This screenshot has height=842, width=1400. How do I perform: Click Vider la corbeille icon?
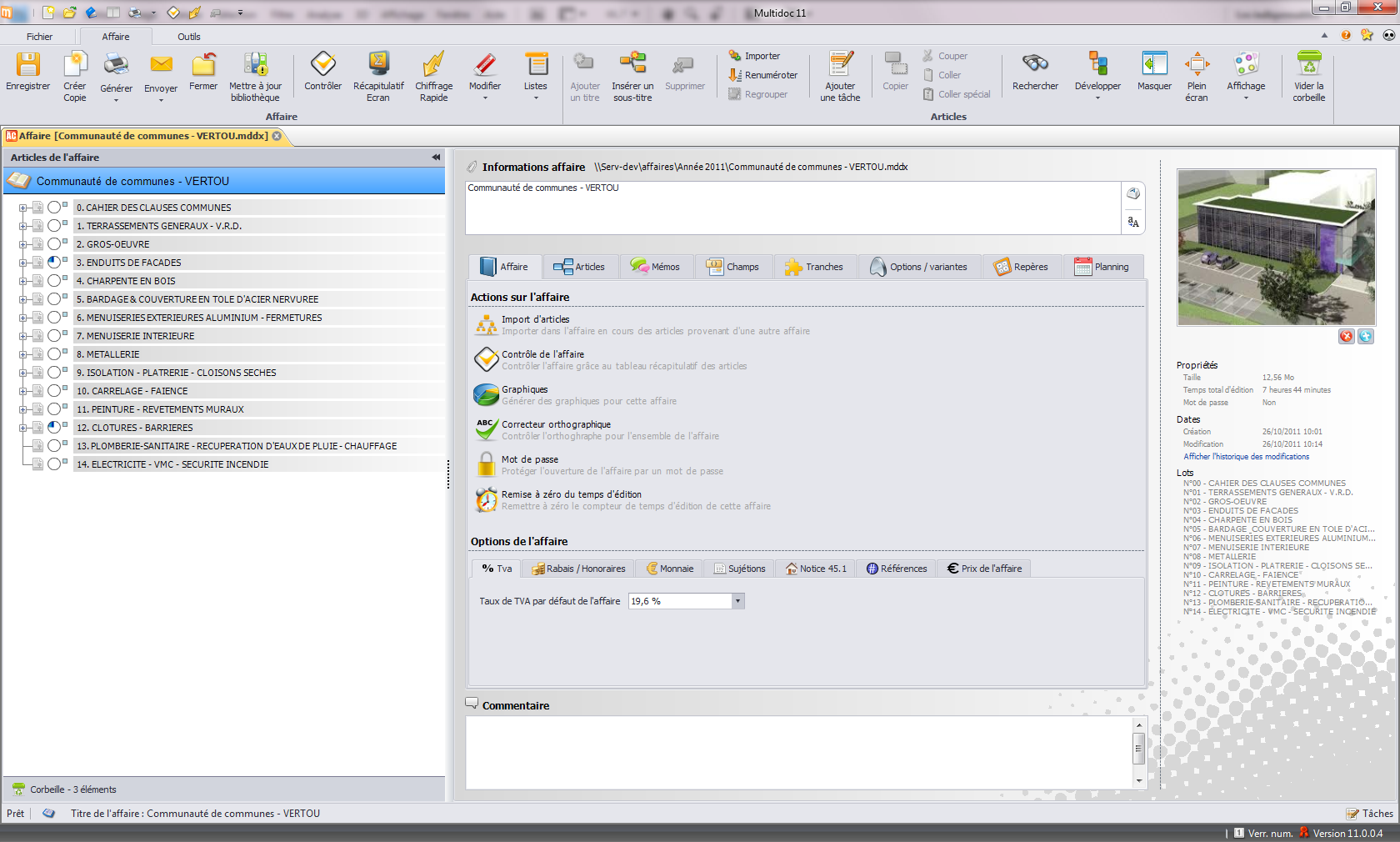pyautogui.click(x=1308, y=64)
